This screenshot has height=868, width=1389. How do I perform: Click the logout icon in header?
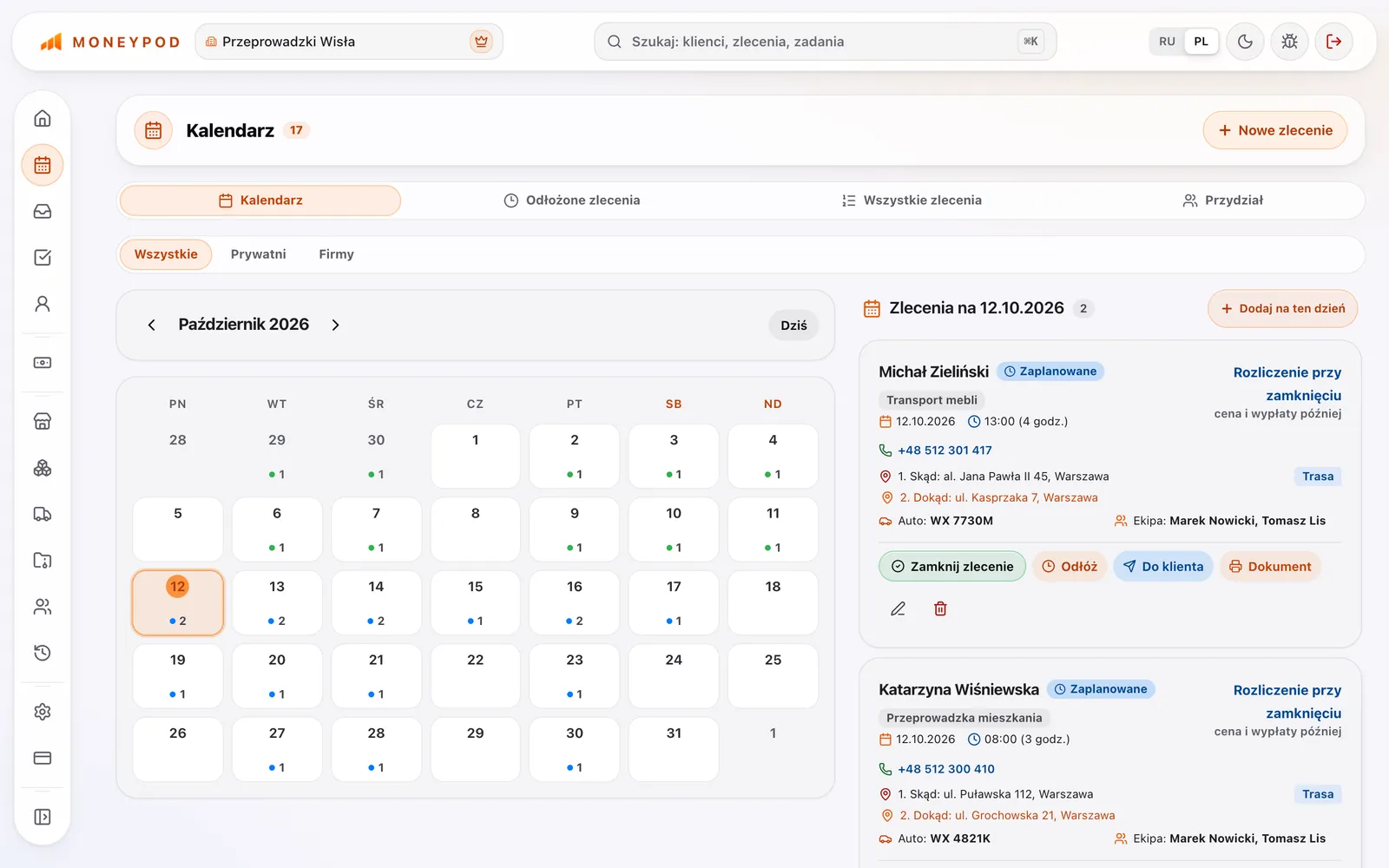(1334, 42)
